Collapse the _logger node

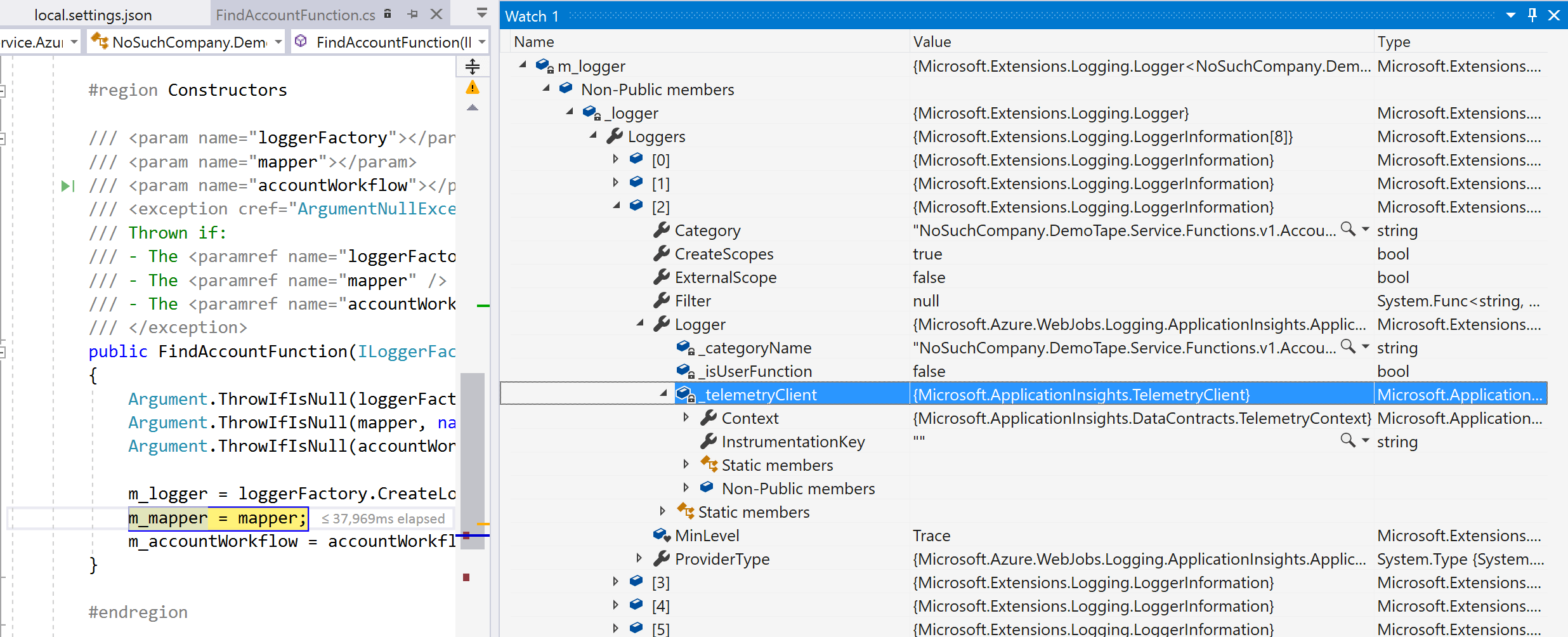point(570,112)
